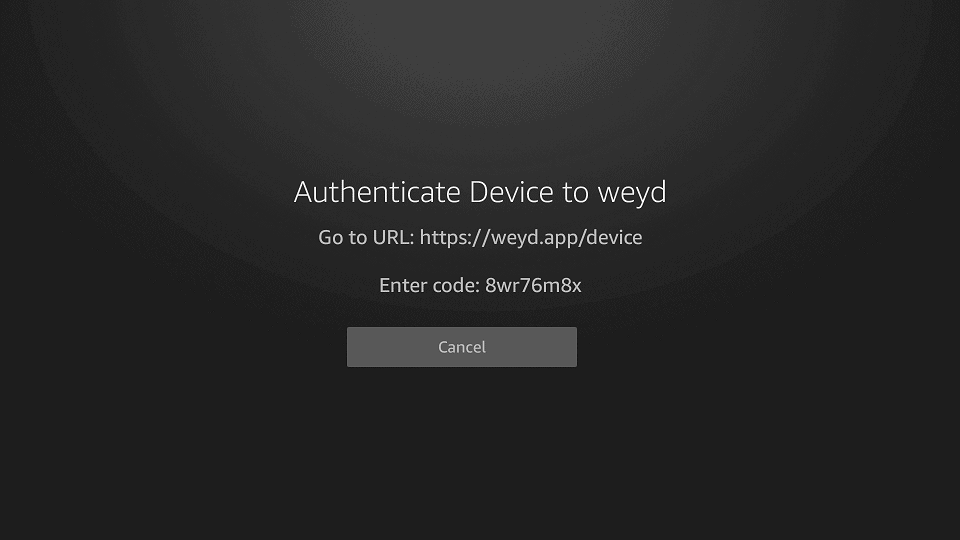Select the code 8wr76m8x

pyautogui.click(x=533, y=285)
